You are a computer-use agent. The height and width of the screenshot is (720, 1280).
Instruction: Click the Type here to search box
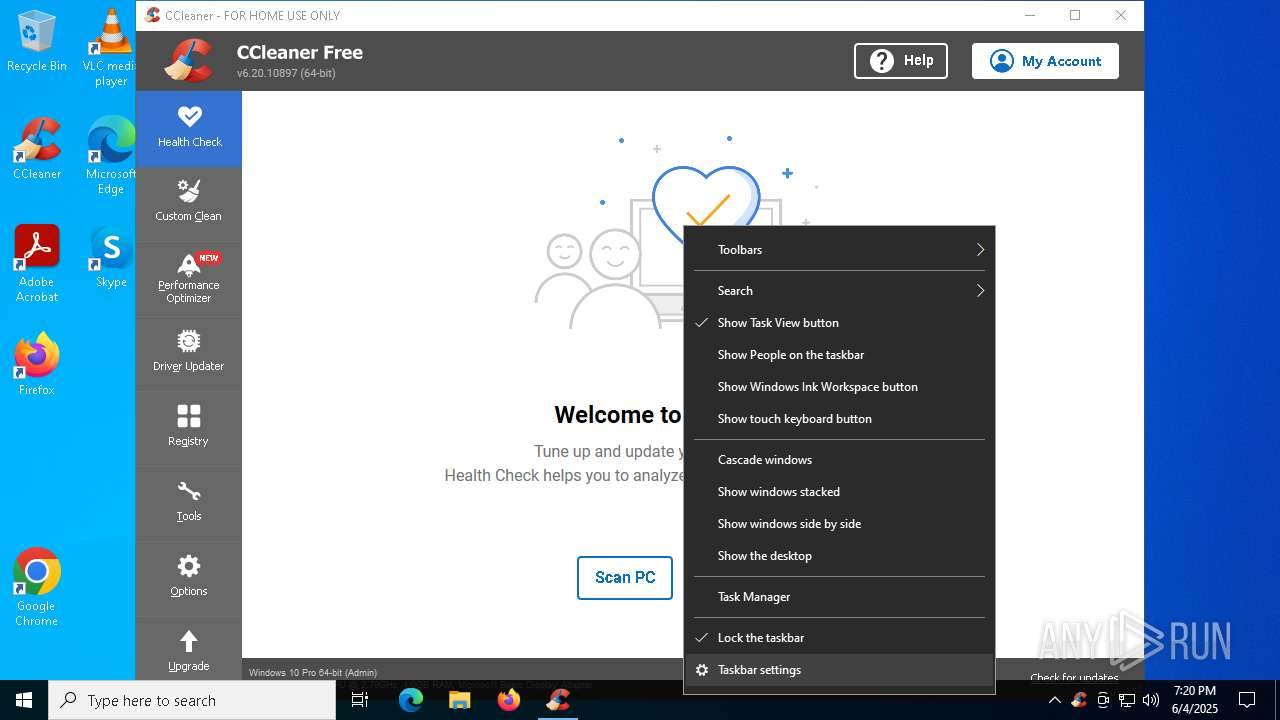[x=192, y=700]
